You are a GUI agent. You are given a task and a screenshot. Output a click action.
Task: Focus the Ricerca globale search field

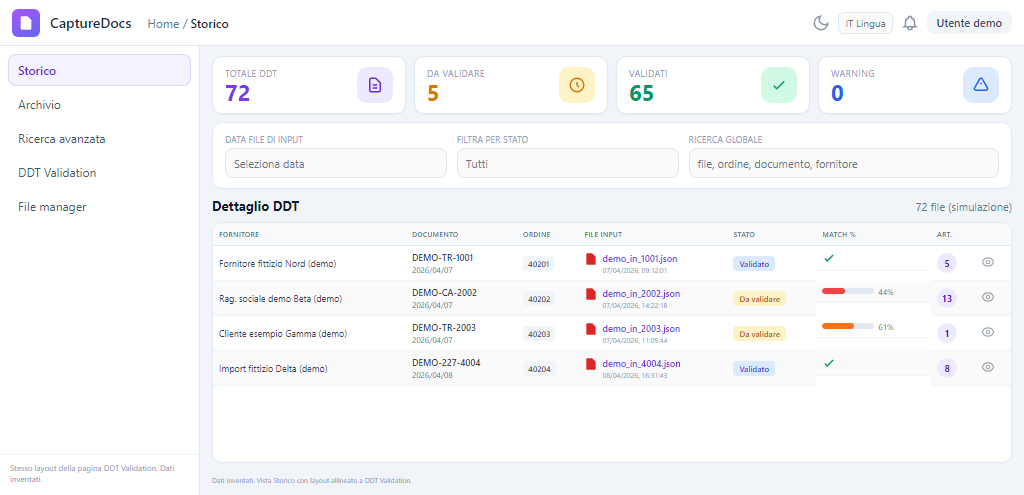click(844, 163)
